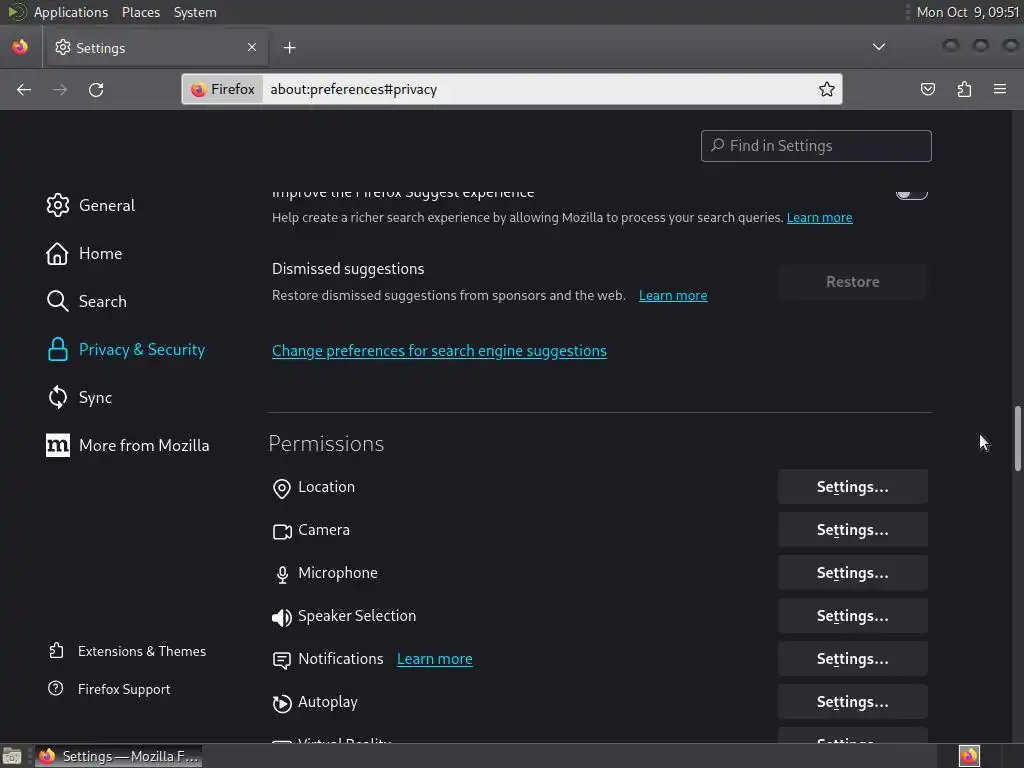The width and height of the screenshot is (1024, 768).
Task: Open Camera permission Settings button
Action: pos(852,530)
